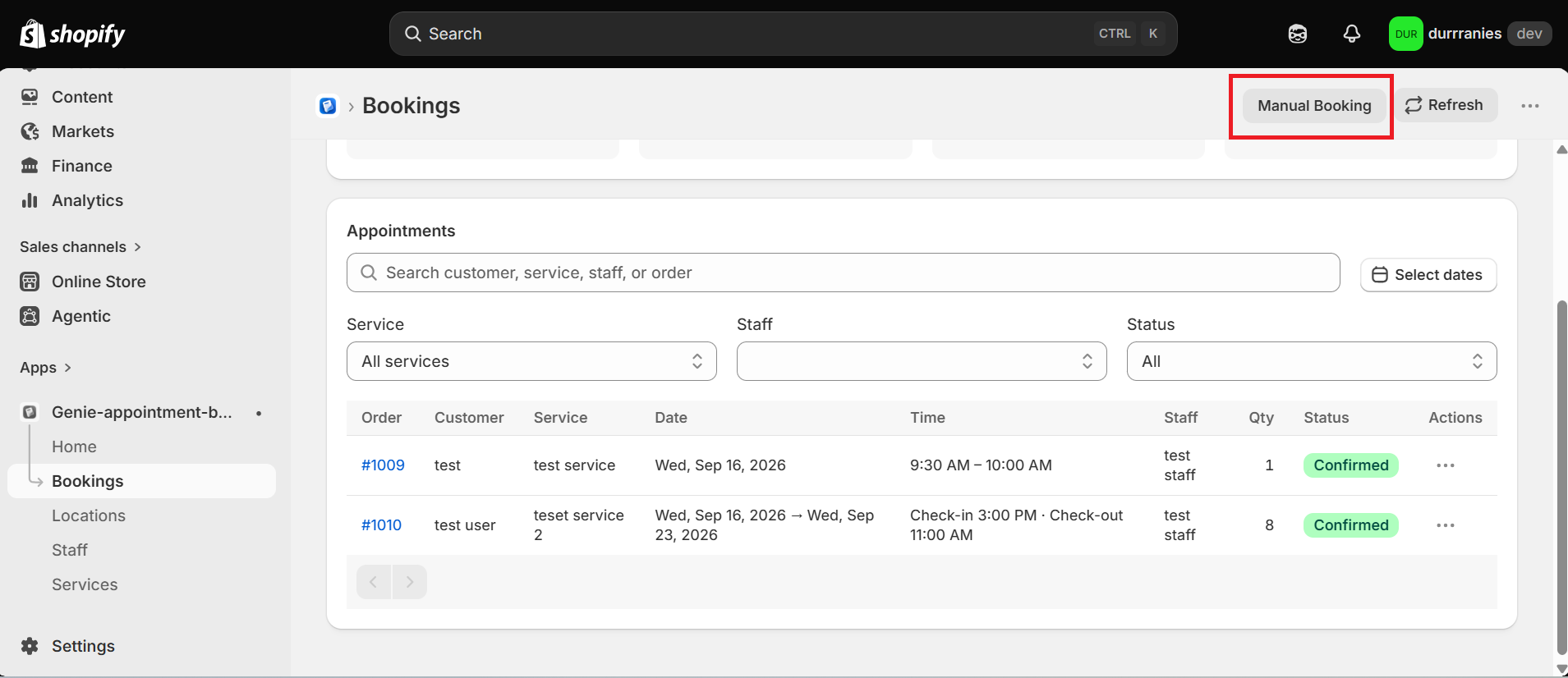
Task: Go to Home in Genie app menu
Action: tap(74, 447)
